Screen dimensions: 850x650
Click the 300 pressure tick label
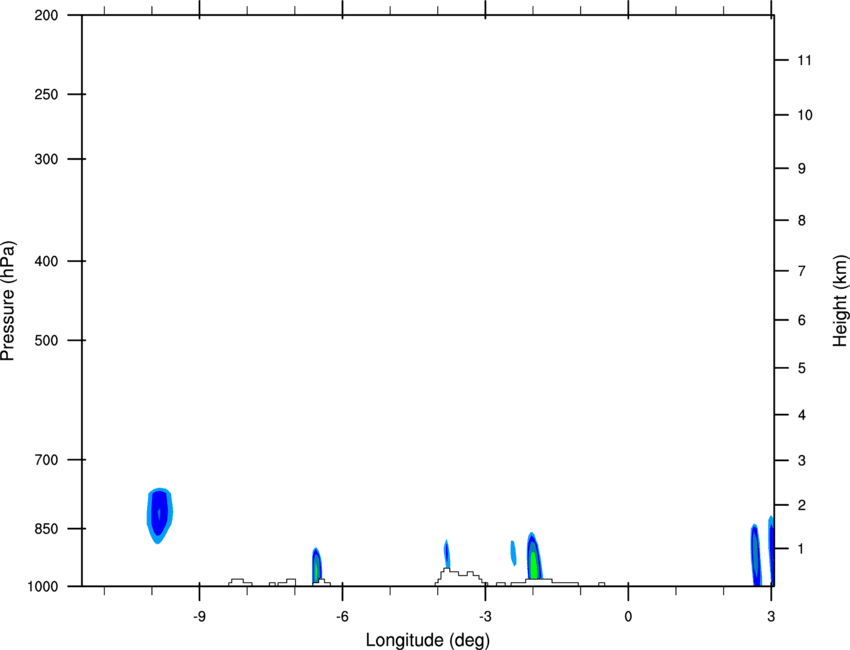click(x=46, y=159)
